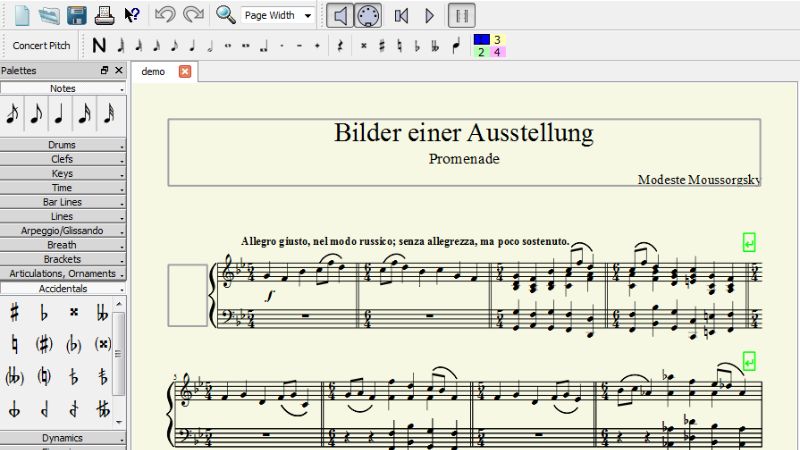This screenshot has height=450, width=800.
Task: Expand the Breath palette
Action: (x=63, y=245)
